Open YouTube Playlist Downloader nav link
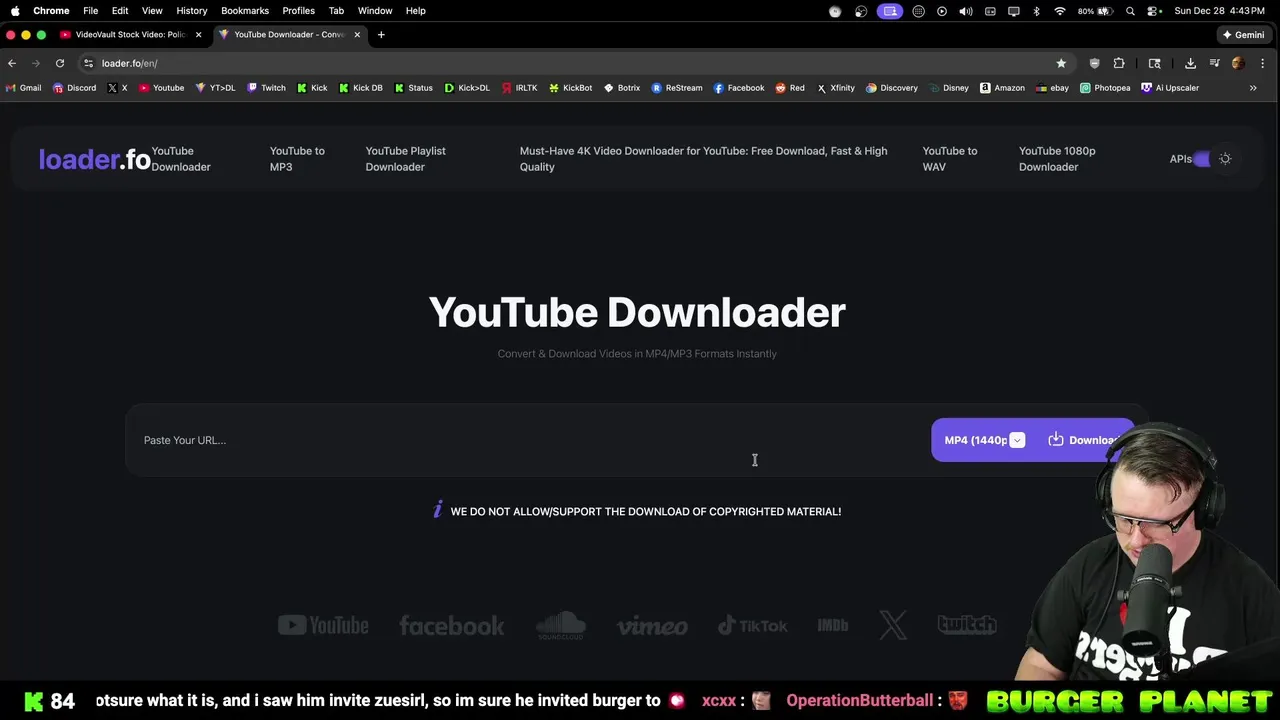The image size is (1280, 720). click(x=405, y=159)
